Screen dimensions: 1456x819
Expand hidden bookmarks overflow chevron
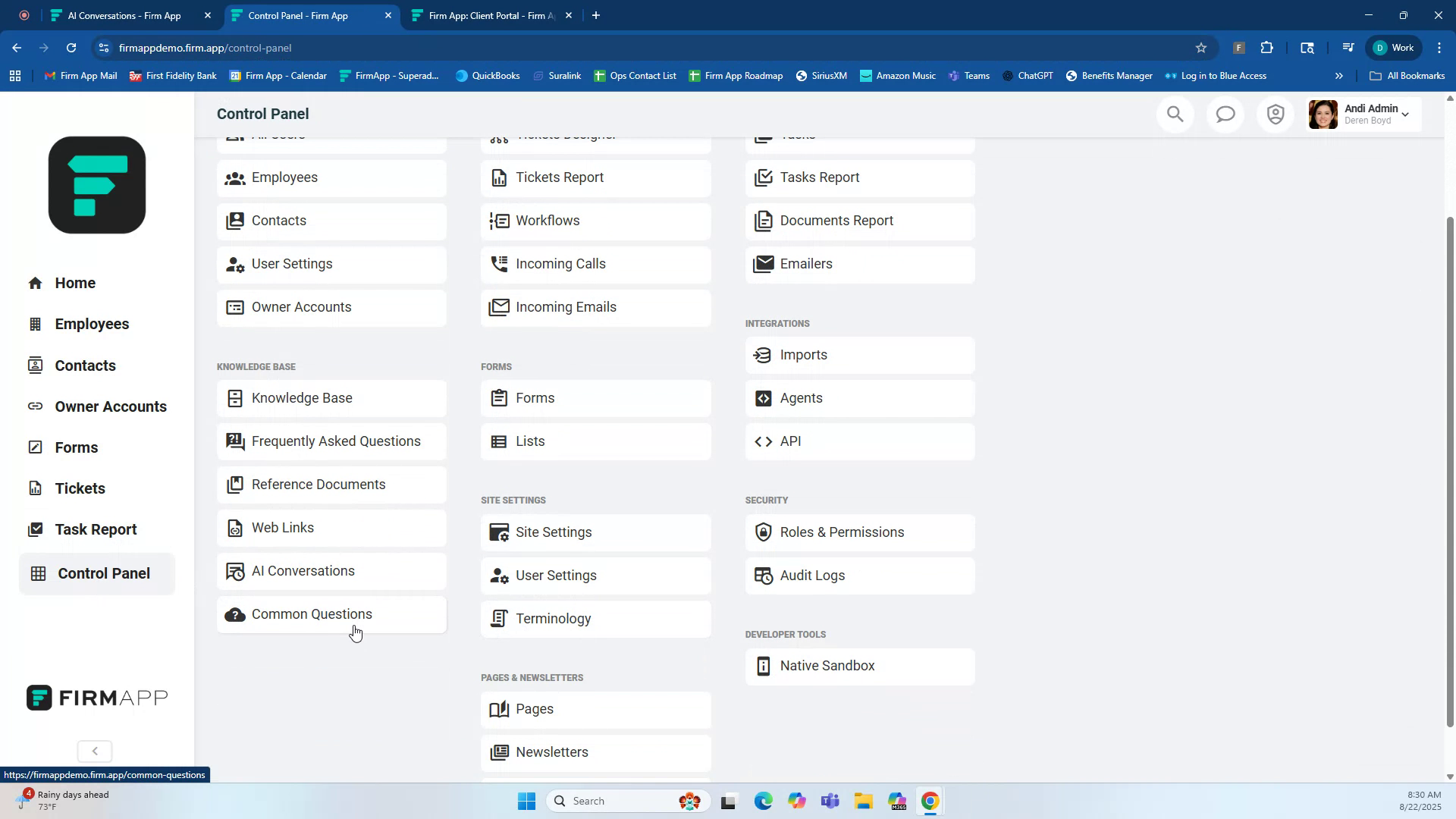[x=1338, y=76]
